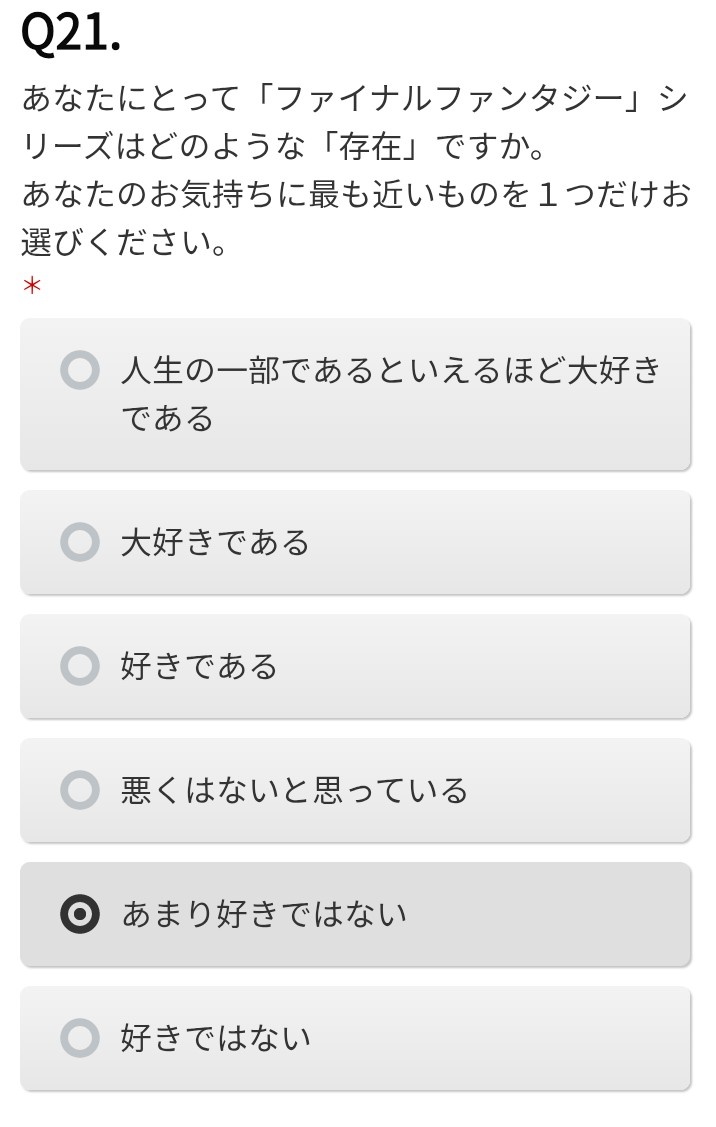Click the red required asterisk marker

point(32,287)
